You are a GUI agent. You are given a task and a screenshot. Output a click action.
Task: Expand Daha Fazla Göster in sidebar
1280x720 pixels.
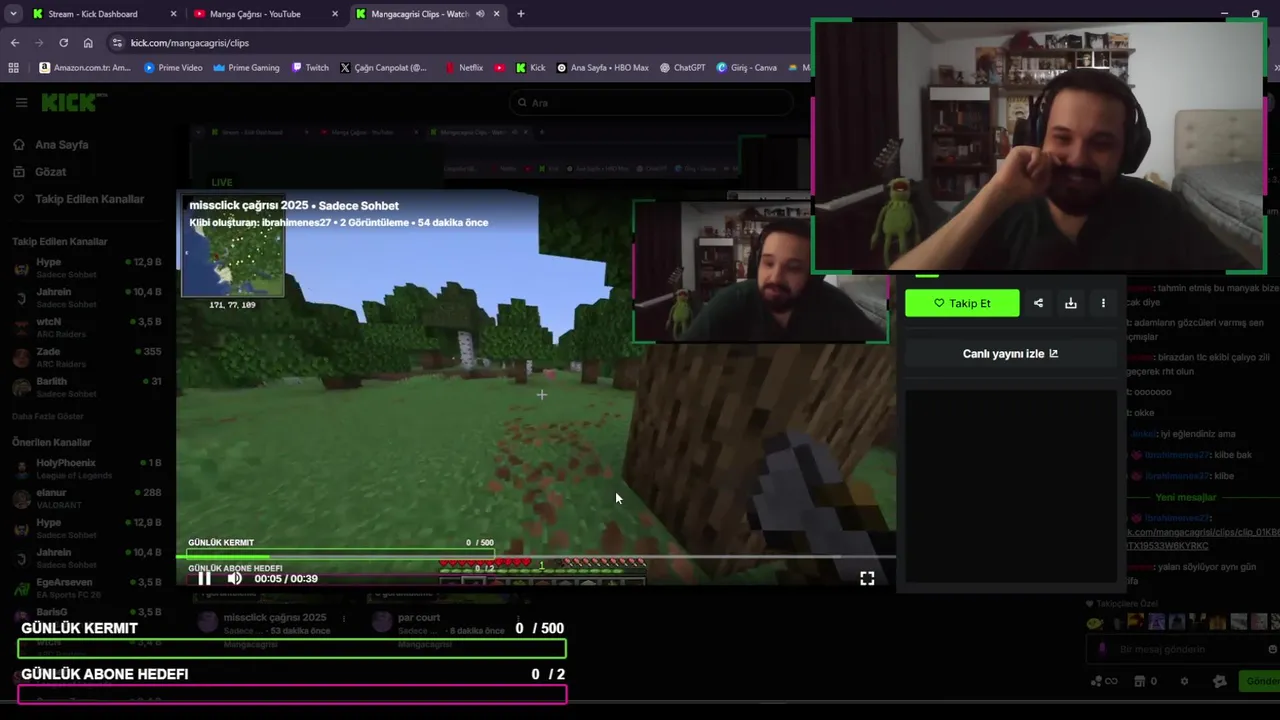coord(48,416)
